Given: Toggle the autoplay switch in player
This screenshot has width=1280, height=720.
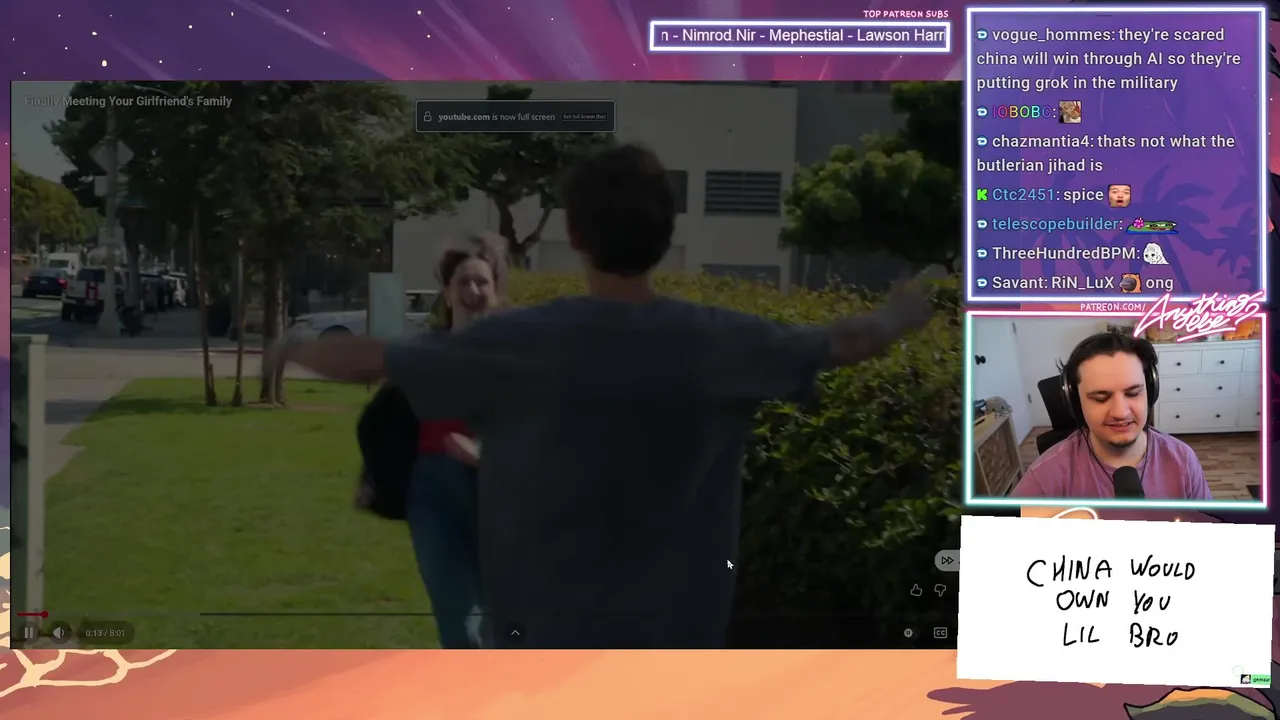Looking at the screenshot, I should 908,633.
